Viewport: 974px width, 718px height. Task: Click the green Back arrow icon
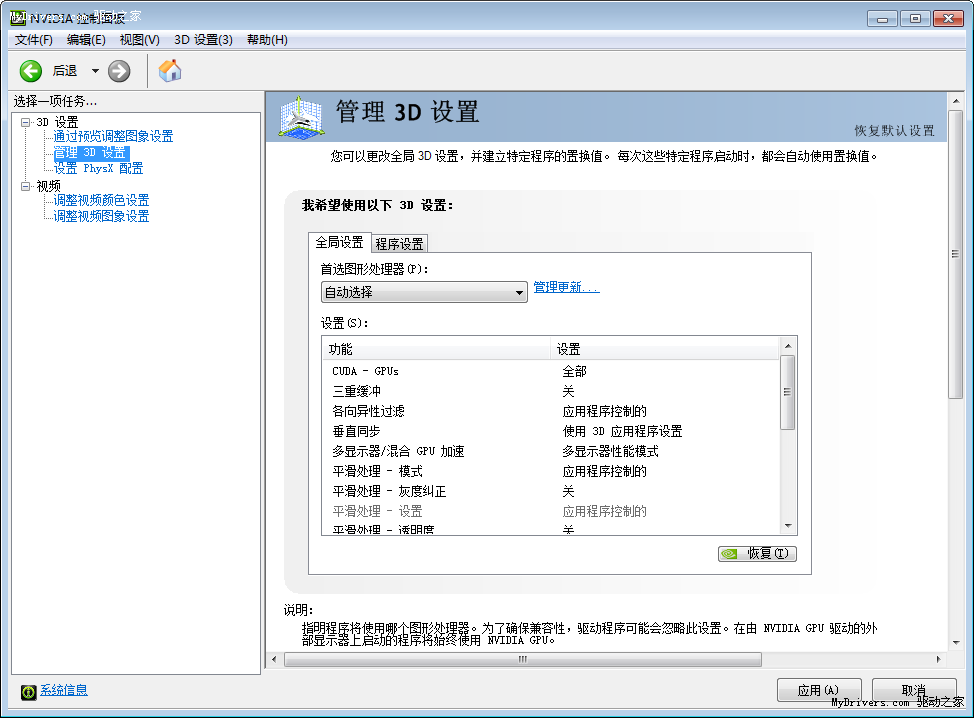point(31,70)
